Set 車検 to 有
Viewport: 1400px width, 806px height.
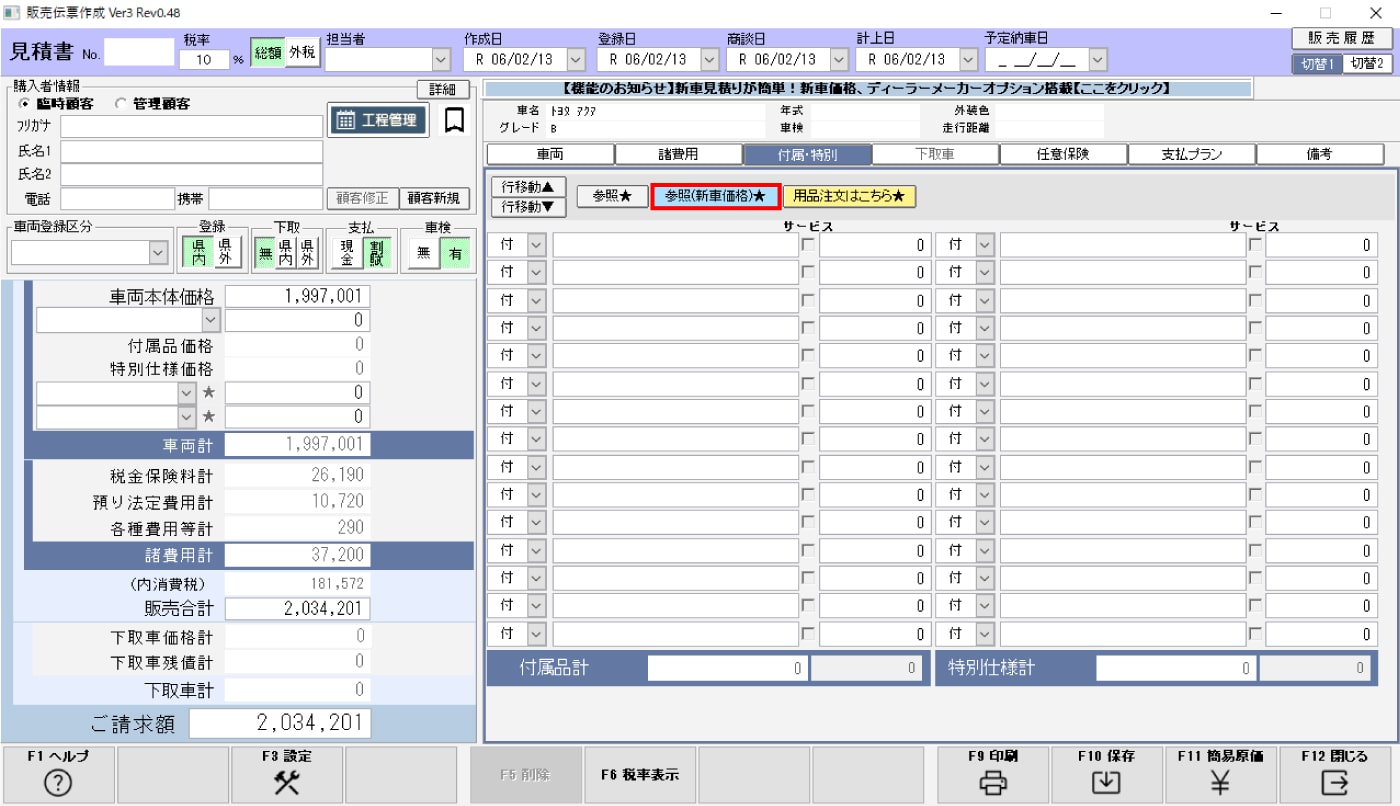tap(455, 254)
